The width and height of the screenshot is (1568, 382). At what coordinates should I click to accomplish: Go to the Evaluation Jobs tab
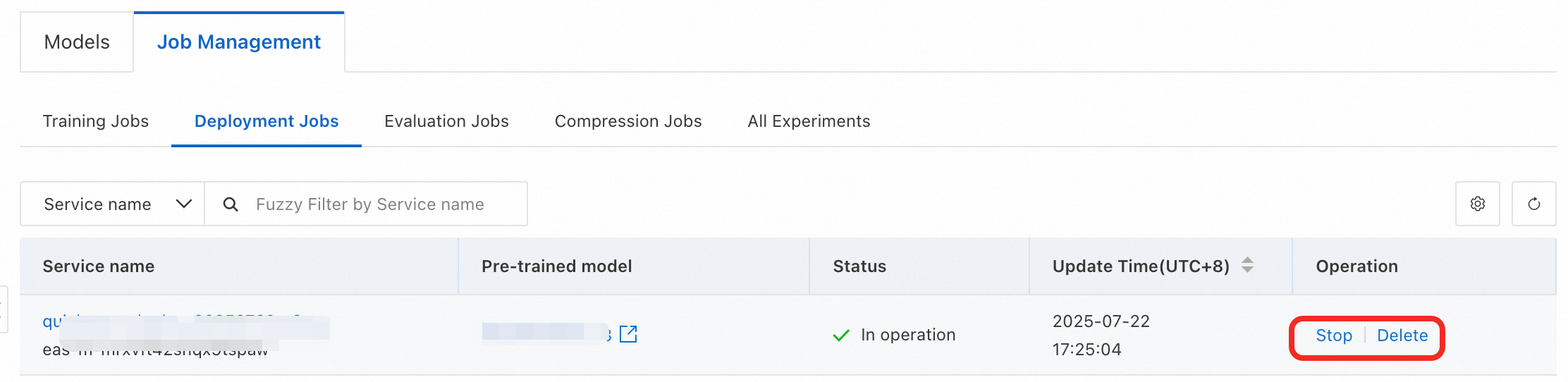[446, 121]
